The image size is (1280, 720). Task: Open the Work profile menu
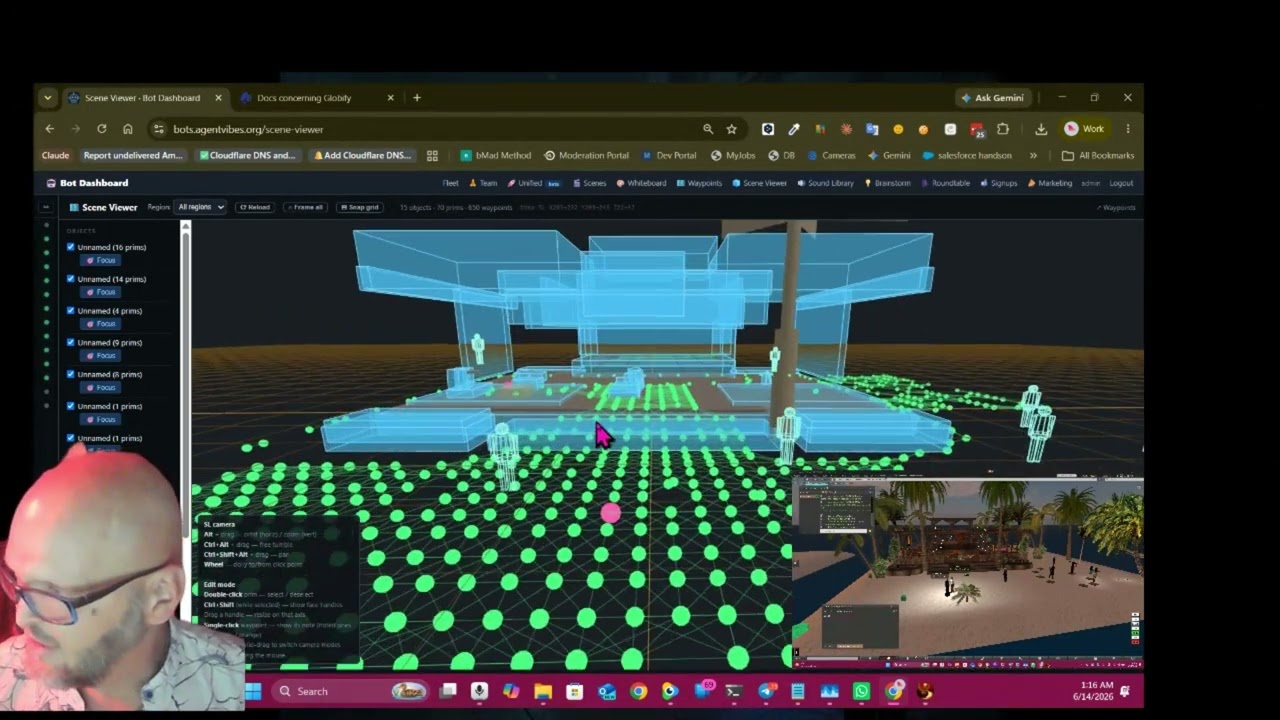point(1085,129)
